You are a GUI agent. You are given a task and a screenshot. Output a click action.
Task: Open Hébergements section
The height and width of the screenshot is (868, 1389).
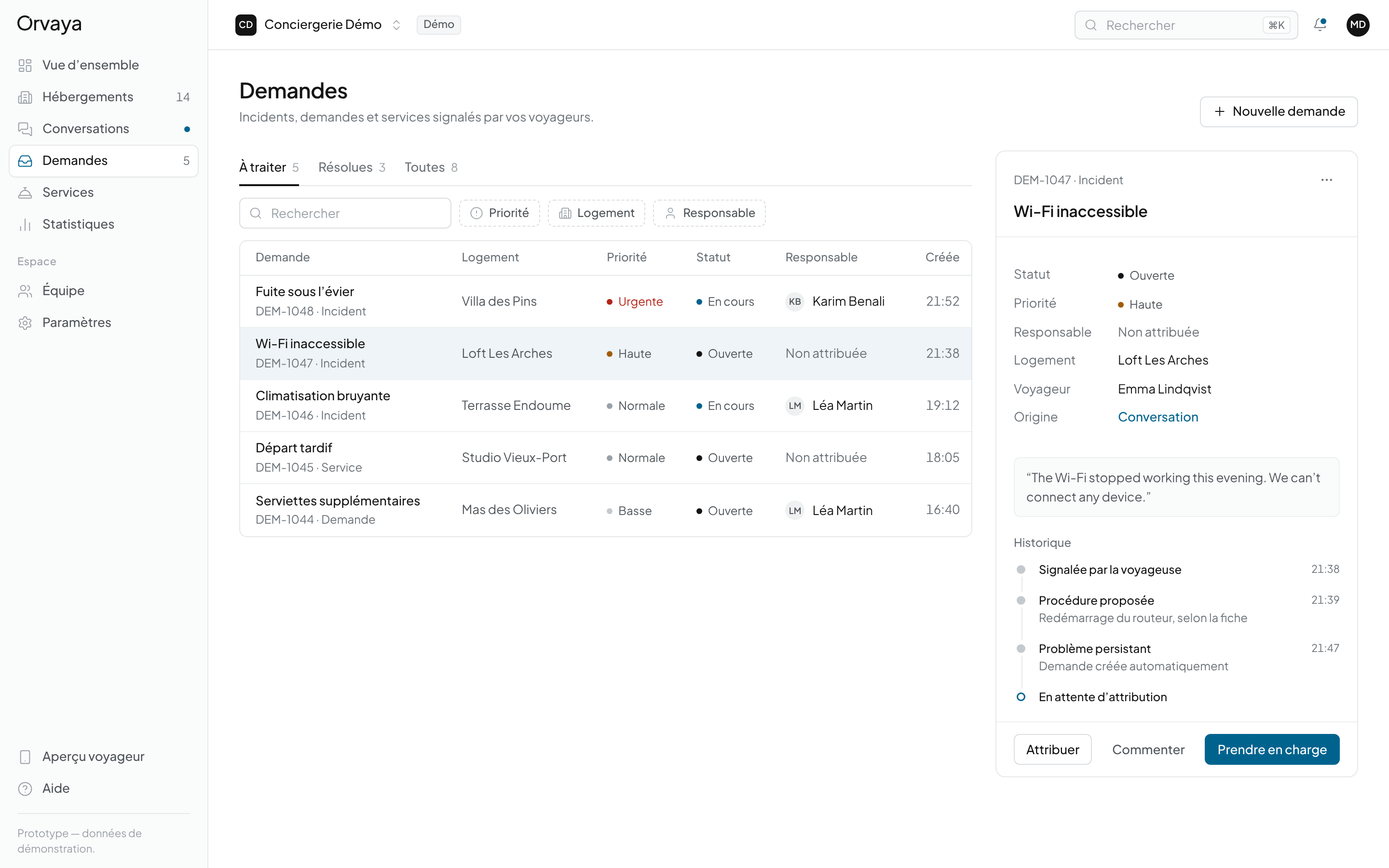(103, 97)
